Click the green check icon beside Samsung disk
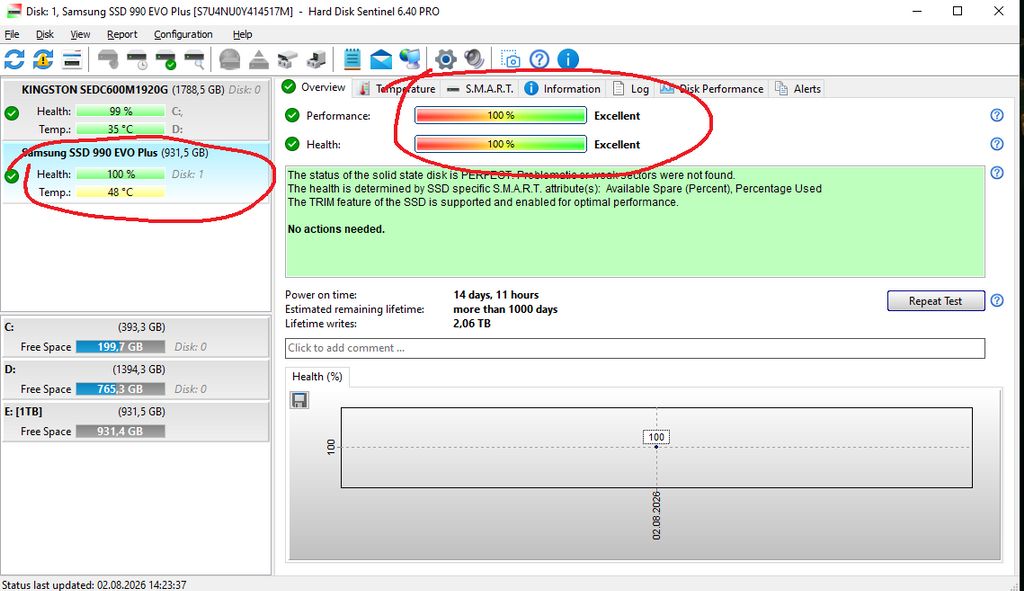 [12, 176]
